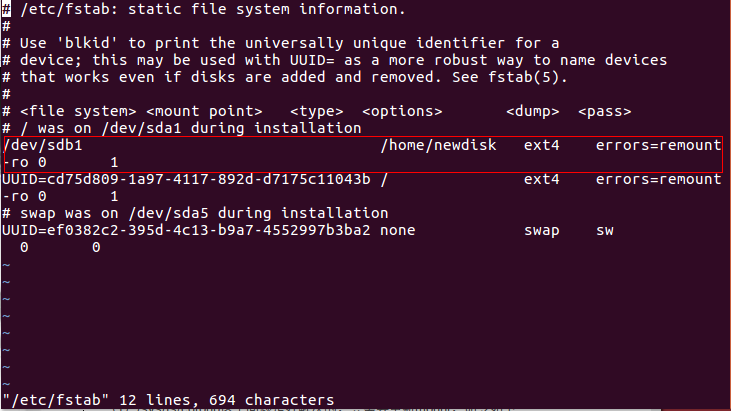Click the sw options value

tap(605, 231)
